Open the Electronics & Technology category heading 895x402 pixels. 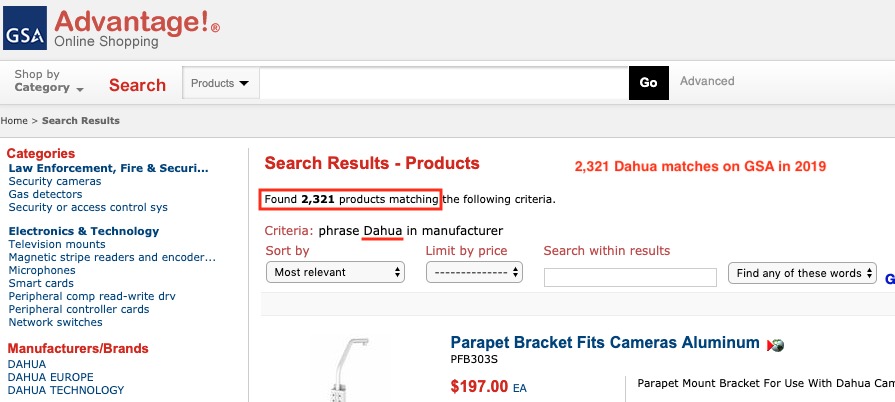coord(83,231)
